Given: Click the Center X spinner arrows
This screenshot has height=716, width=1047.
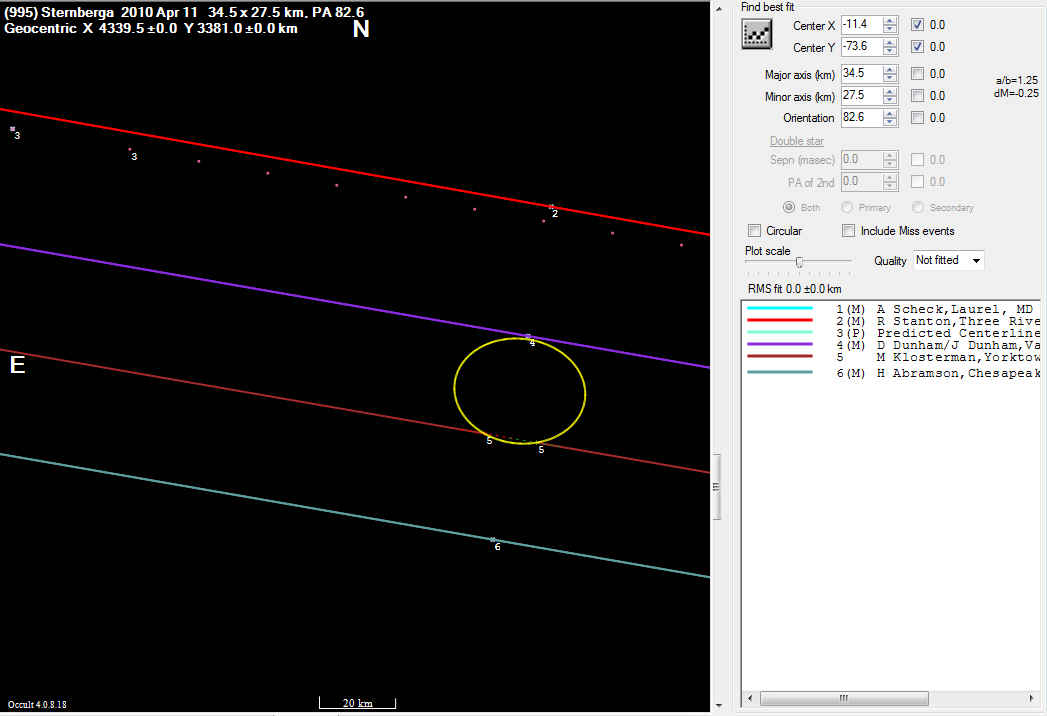Looking at the screenshot, I should click(x=889, y=25).
